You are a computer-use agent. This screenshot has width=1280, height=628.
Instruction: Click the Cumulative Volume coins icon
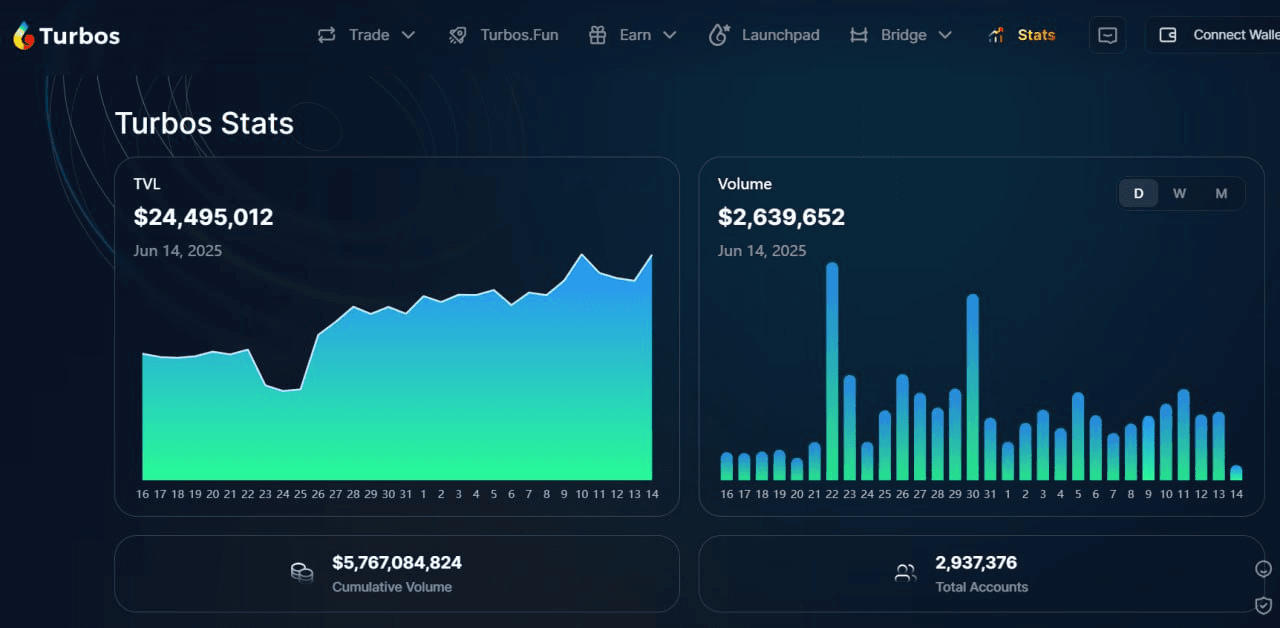pyautogui.click(x=302, y=573)
